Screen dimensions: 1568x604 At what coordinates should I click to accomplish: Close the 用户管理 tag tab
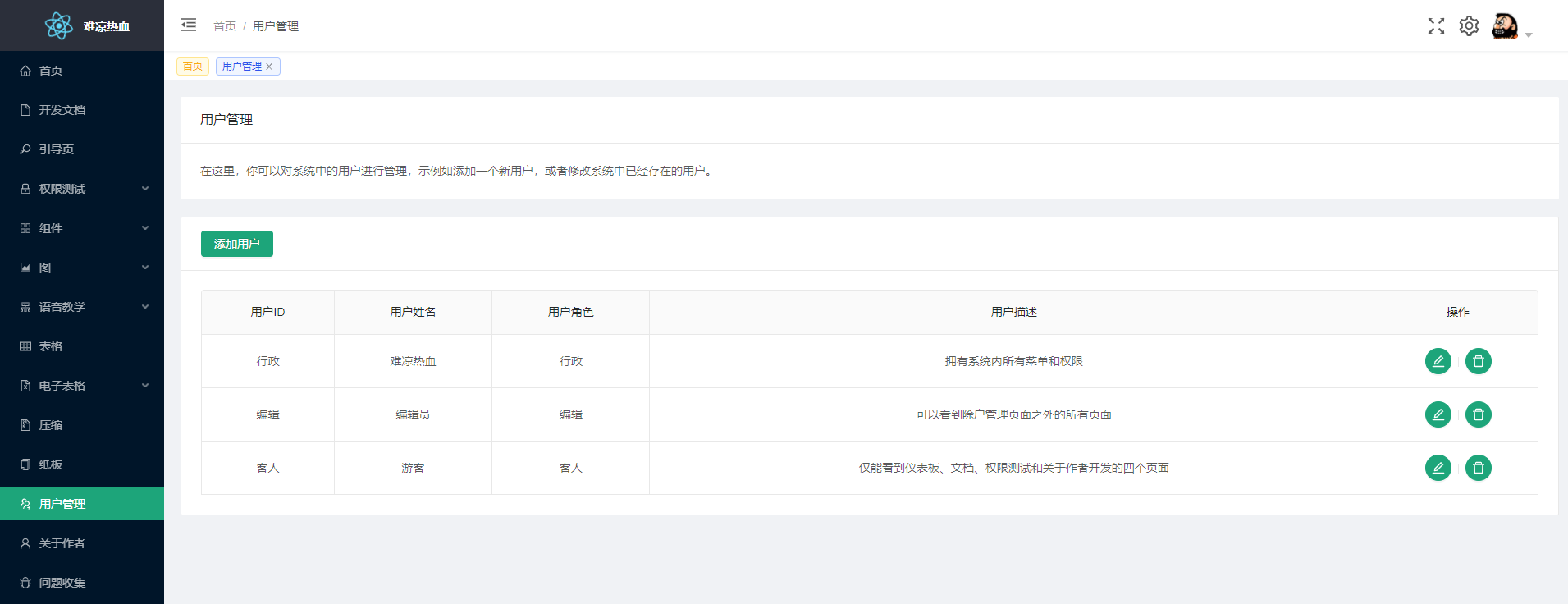click(x=269, y=66)
